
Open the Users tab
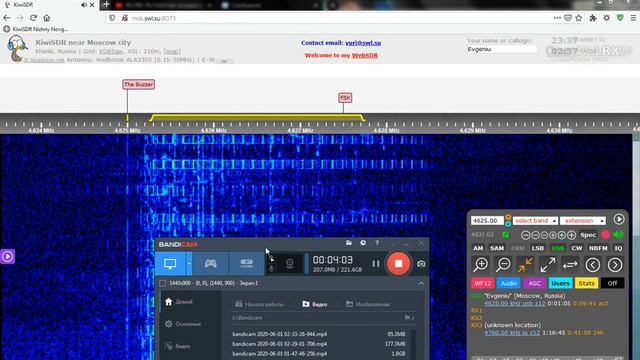pos(560,283)
